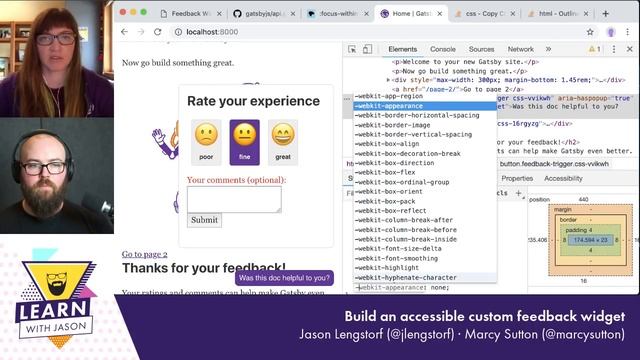
Task: Open the DevTools warnings count badge
Action: tap(594, 49)
